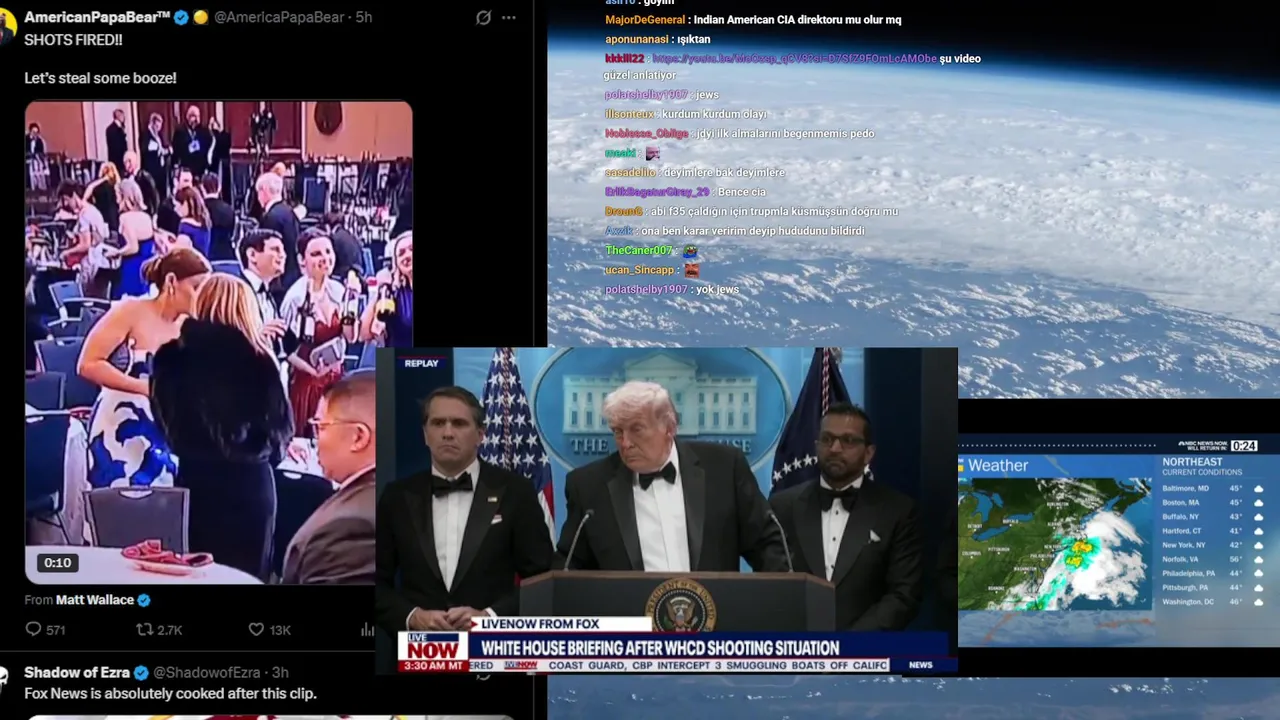Click the 'SHOTS FIRED!!' tweet text
The width and height of the screenshot is (1280, 720).
(x=73, y=40)
